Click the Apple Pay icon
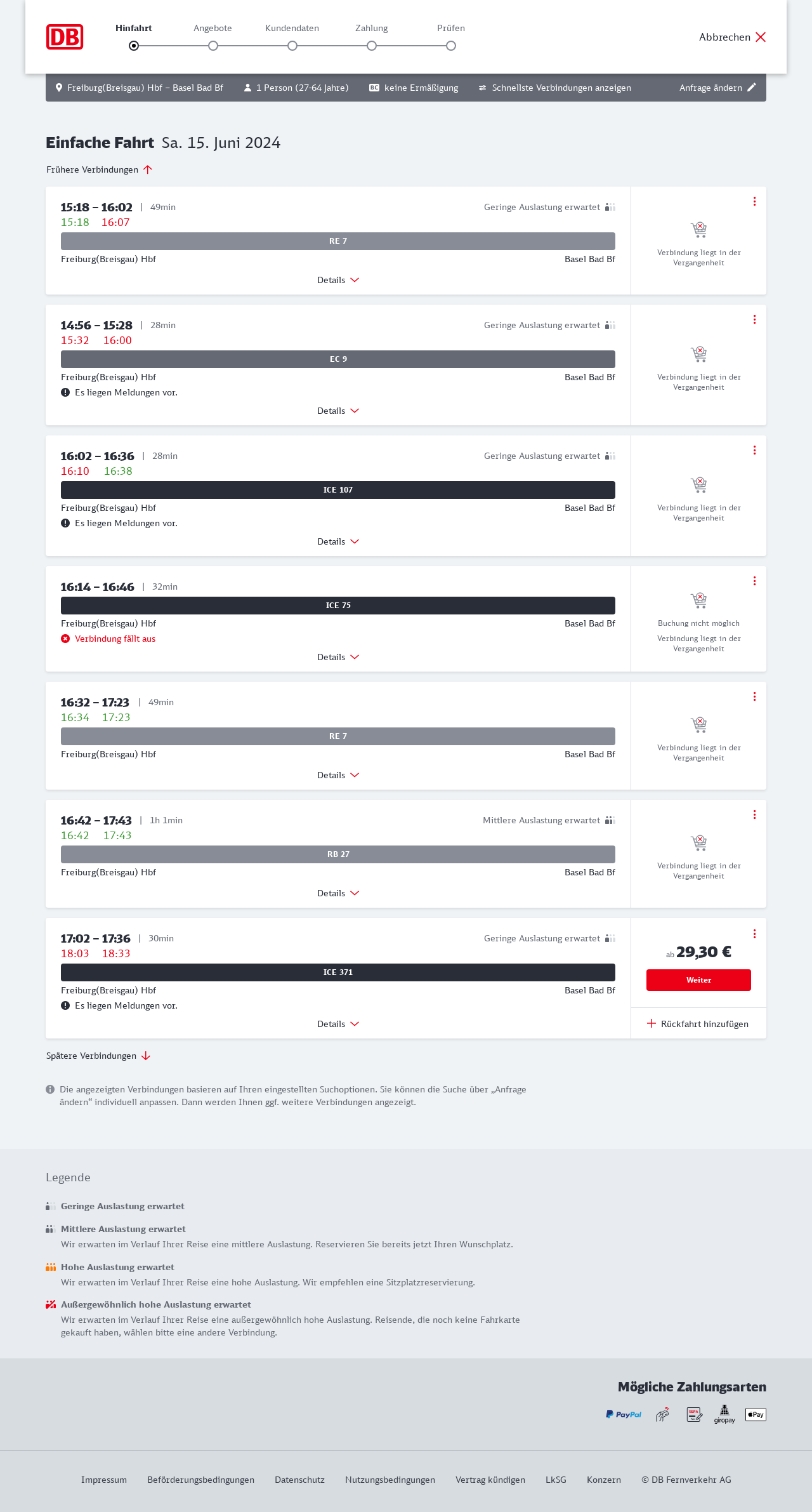 (756, 1414)
